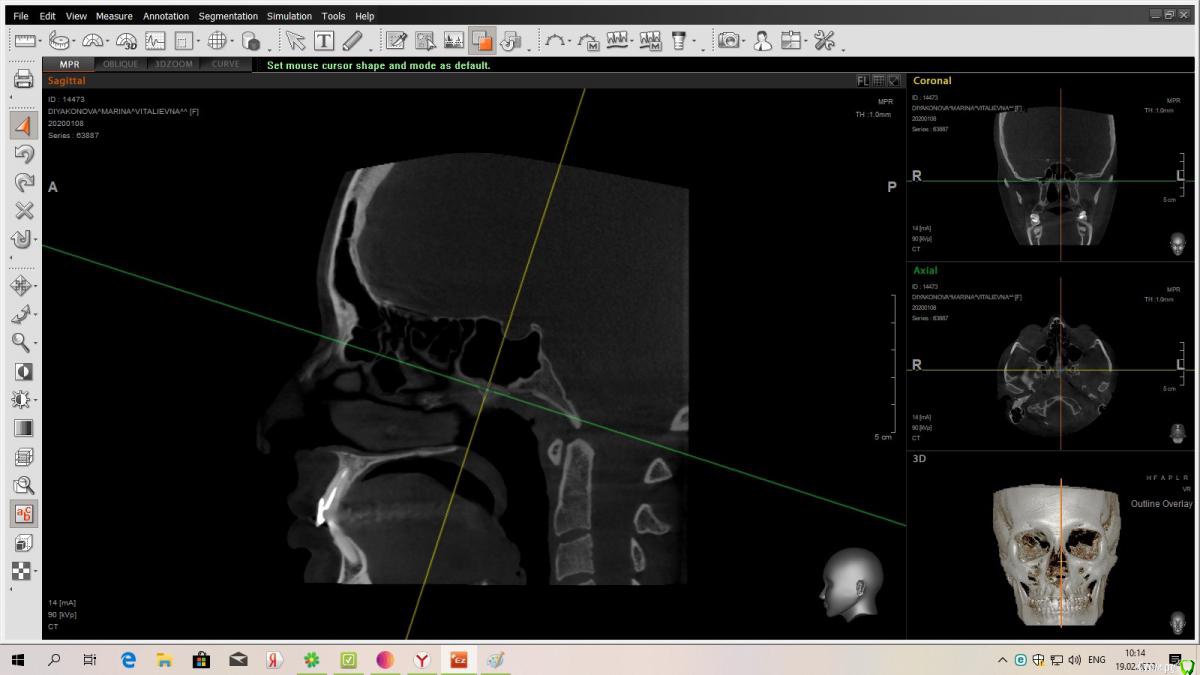
Task: Toggle the text overlay display button
Action: tap(23, 514)
